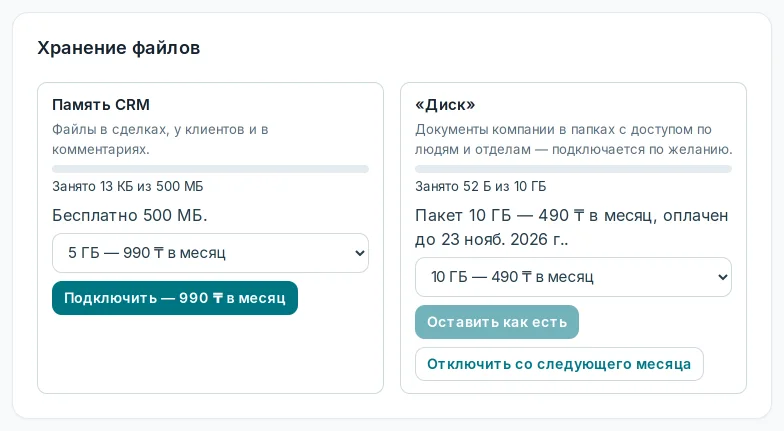Image resolution: width=784 pixels, height=431 pixels.
Task: Click the Оставить как есть button
Action: [x=496, y=322]
